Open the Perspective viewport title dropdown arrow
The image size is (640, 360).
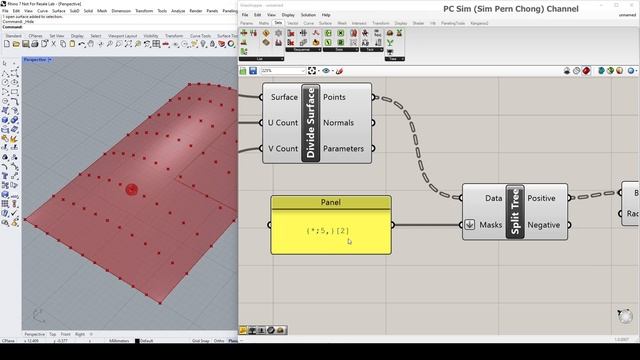pyautogui.click(x=50, y=60)
